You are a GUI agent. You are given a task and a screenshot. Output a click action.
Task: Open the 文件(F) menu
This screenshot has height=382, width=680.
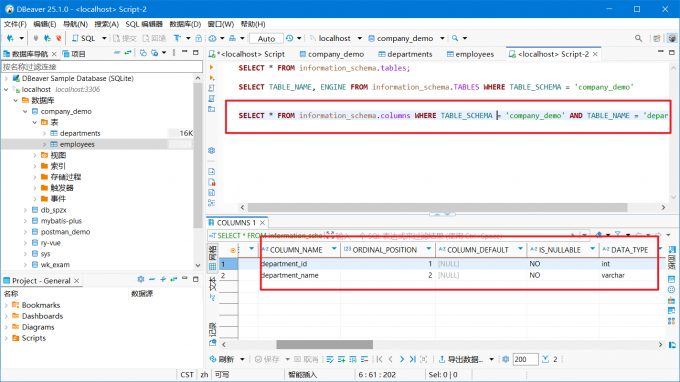15,24
